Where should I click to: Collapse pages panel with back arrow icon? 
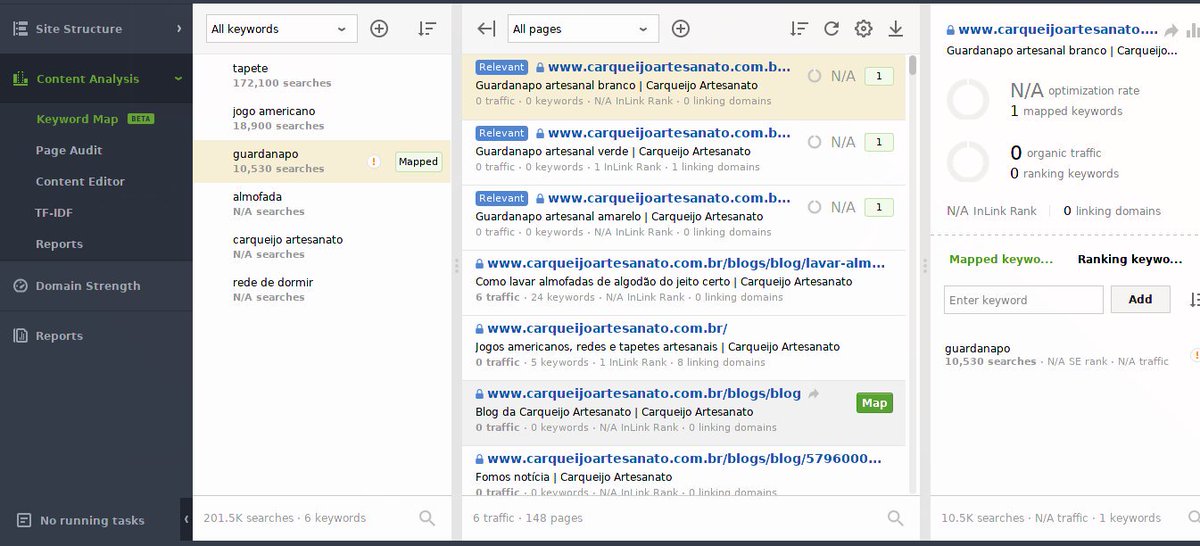pos(487,29)
